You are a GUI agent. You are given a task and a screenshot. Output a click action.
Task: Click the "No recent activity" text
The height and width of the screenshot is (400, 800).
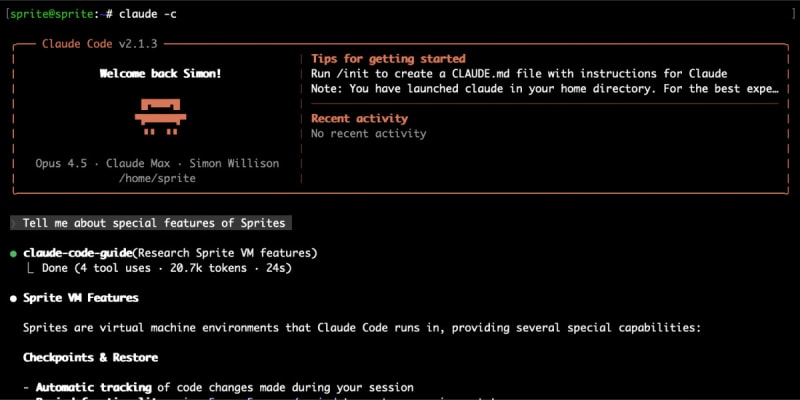tap(368, 134)
